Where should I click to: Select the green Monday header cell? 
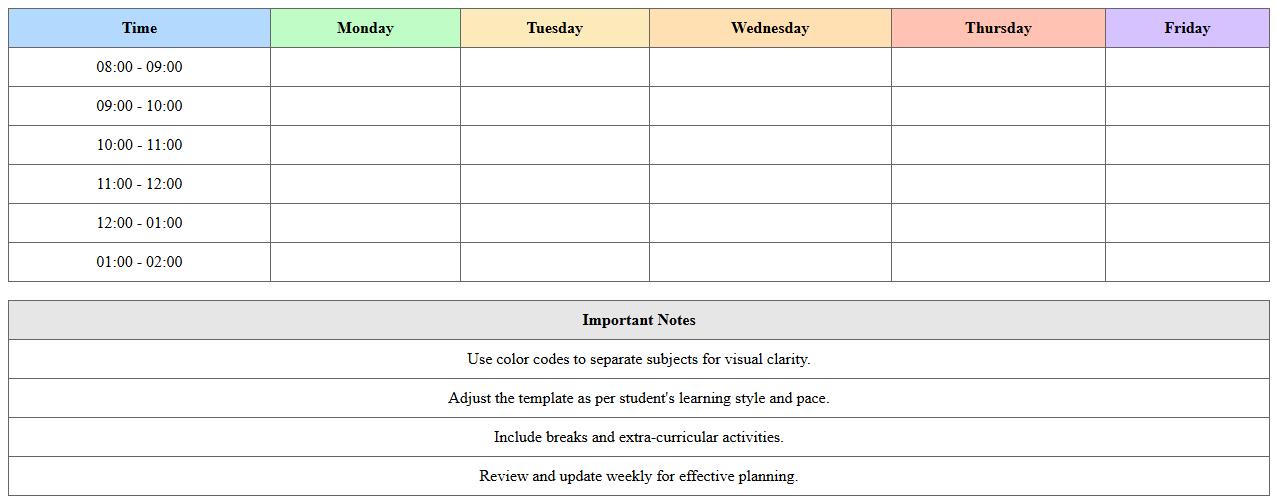tap(365, 28)
